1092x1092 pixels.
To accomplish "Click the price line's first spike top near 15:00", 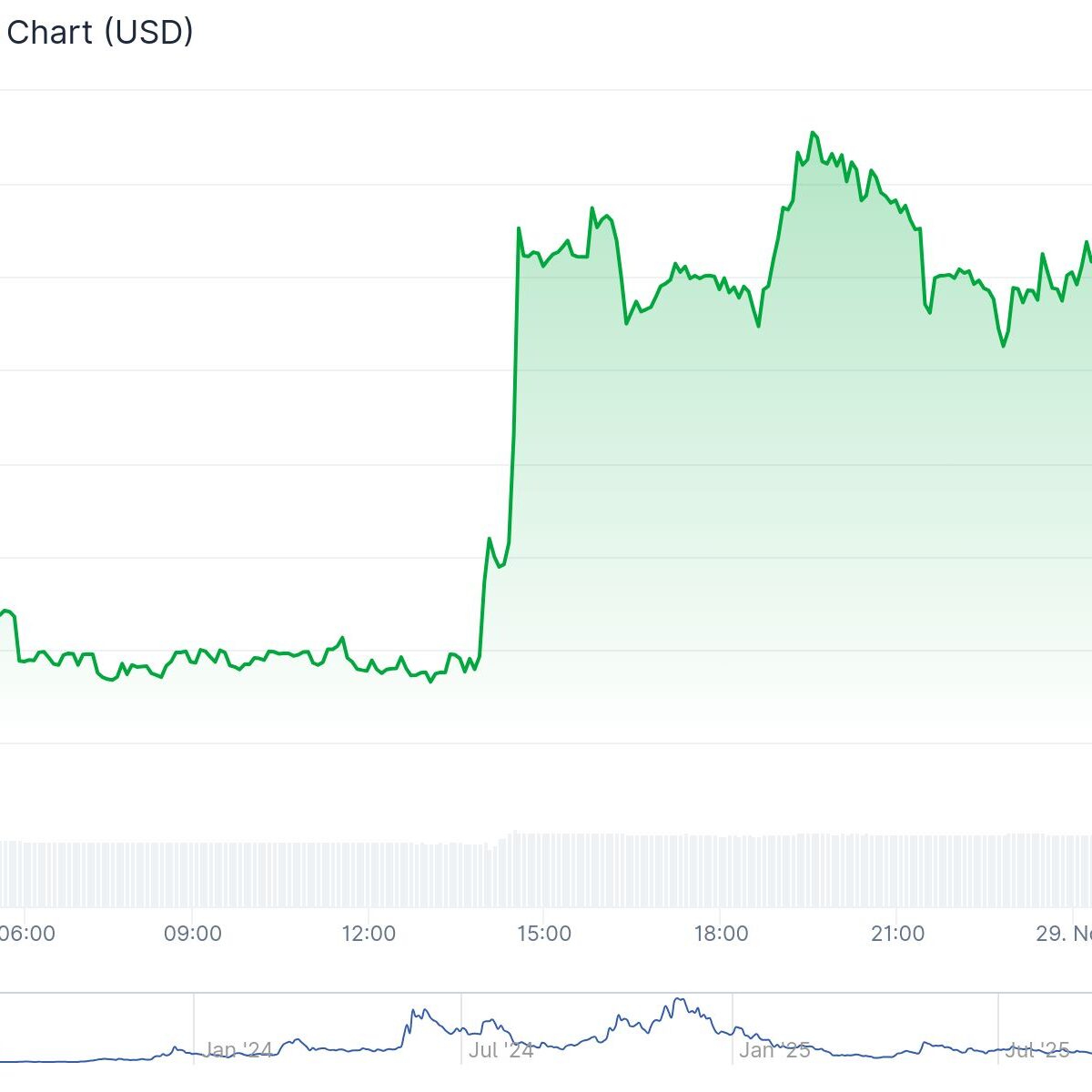I will [x=519, y=228].
